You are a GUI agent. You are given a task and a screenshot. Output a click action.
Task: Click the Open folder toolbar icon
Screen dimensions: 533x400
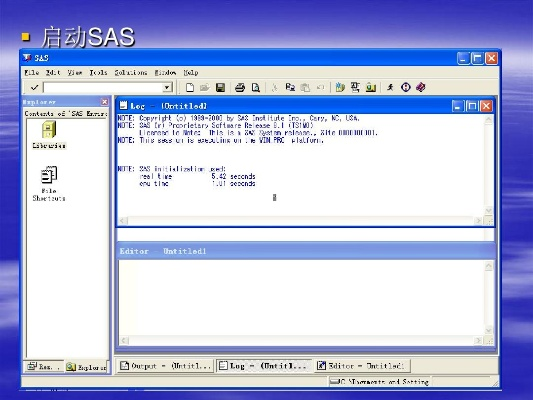(x=205, y=87)
